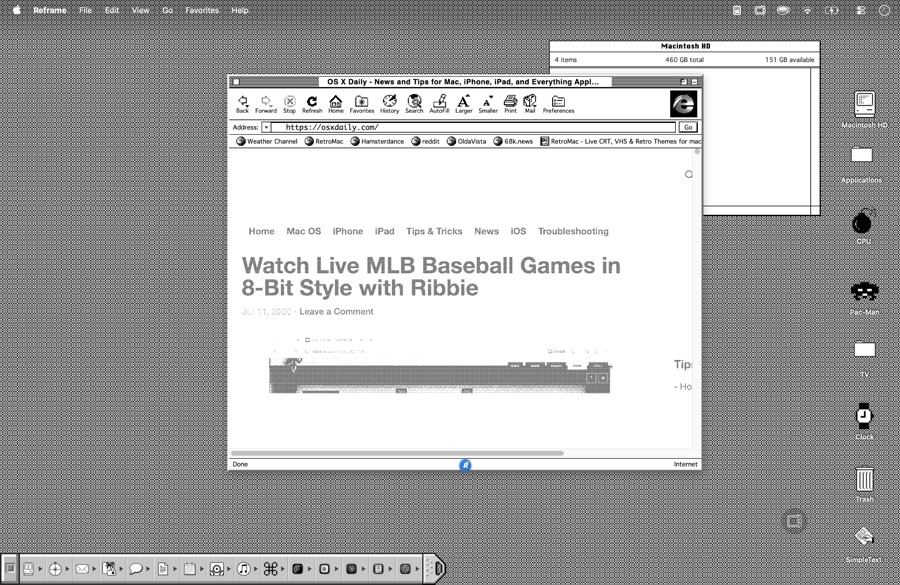Open the 68k.news bookmark
Screen dimensions: 900x585
513,141
